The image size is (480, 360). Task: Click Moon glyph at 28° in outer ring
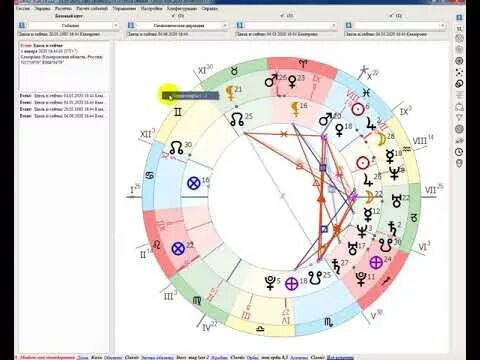[x=381, y=139]
